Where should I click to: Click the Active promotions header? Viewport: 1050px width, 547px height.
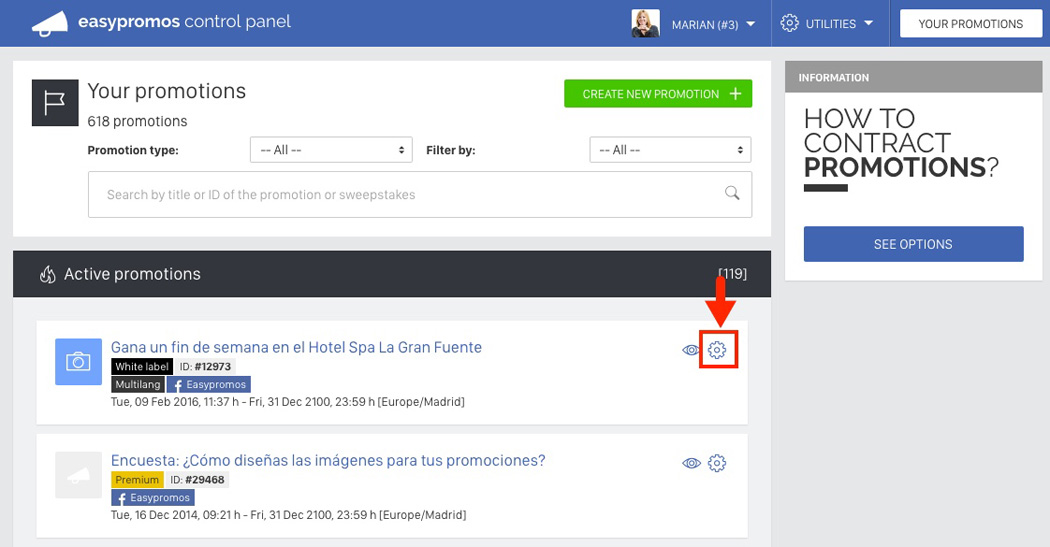392,274
